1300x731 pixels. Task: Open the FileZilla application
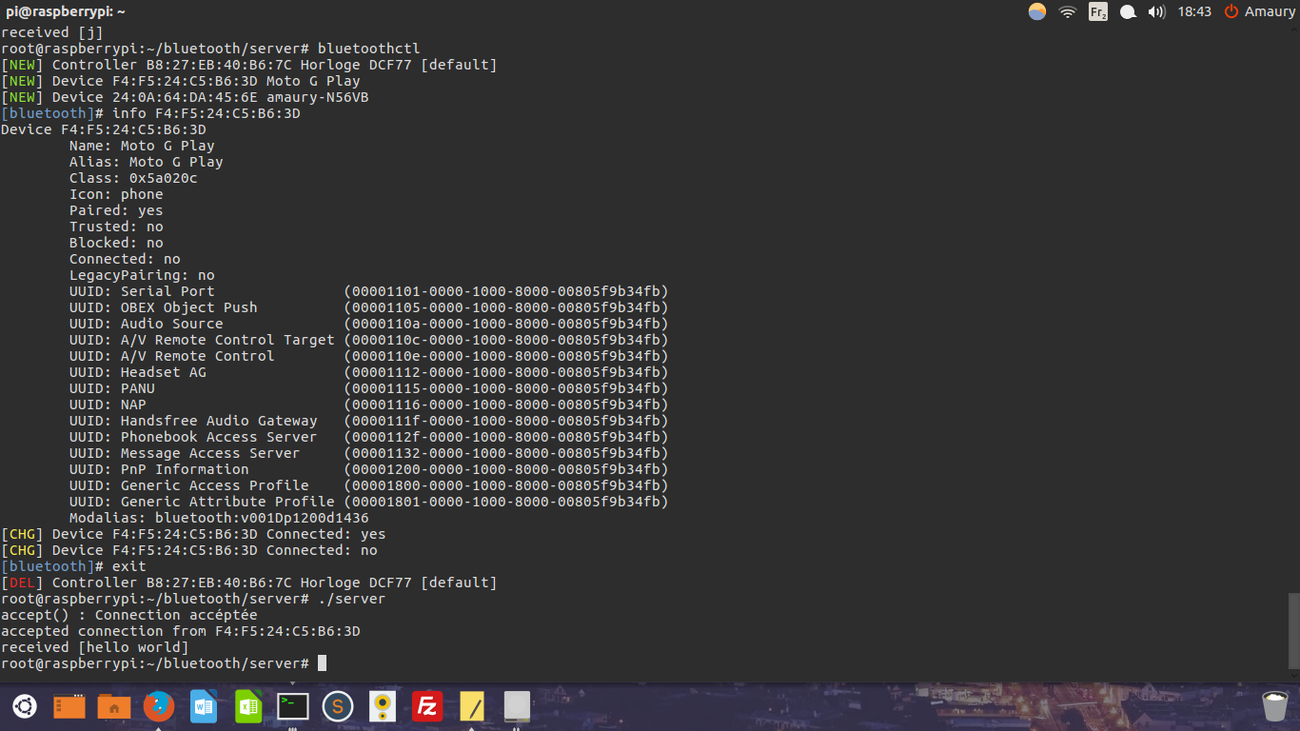(427, 706)
